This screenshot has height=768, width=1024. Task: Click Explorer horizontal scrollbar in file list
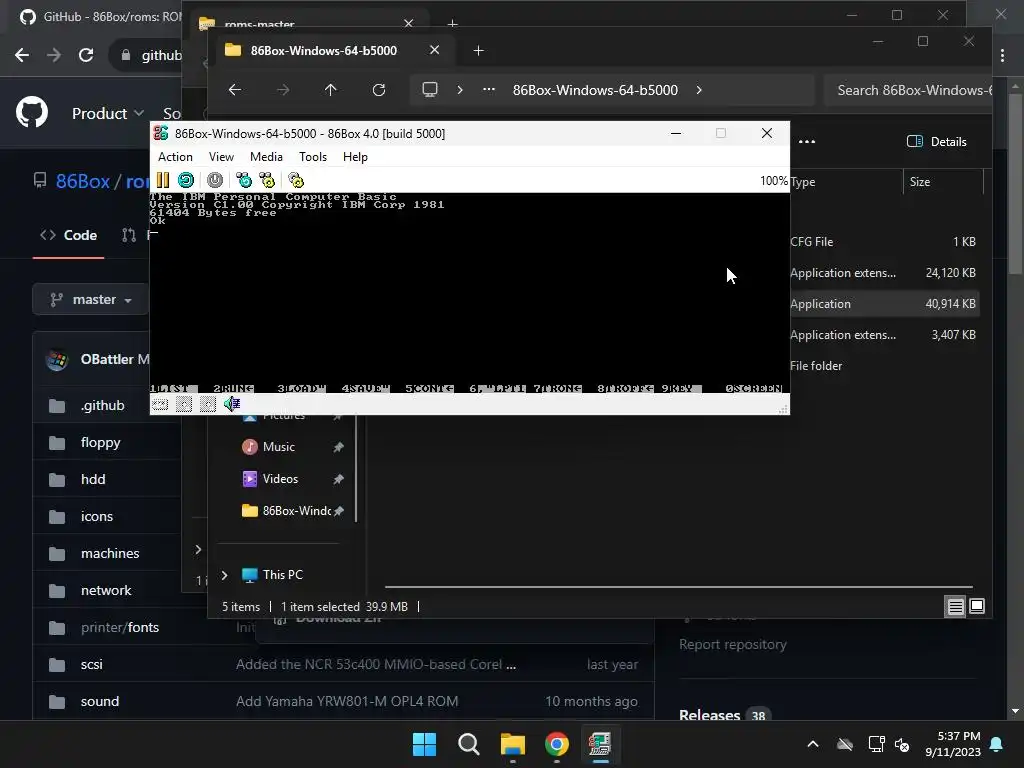[679, 586]
